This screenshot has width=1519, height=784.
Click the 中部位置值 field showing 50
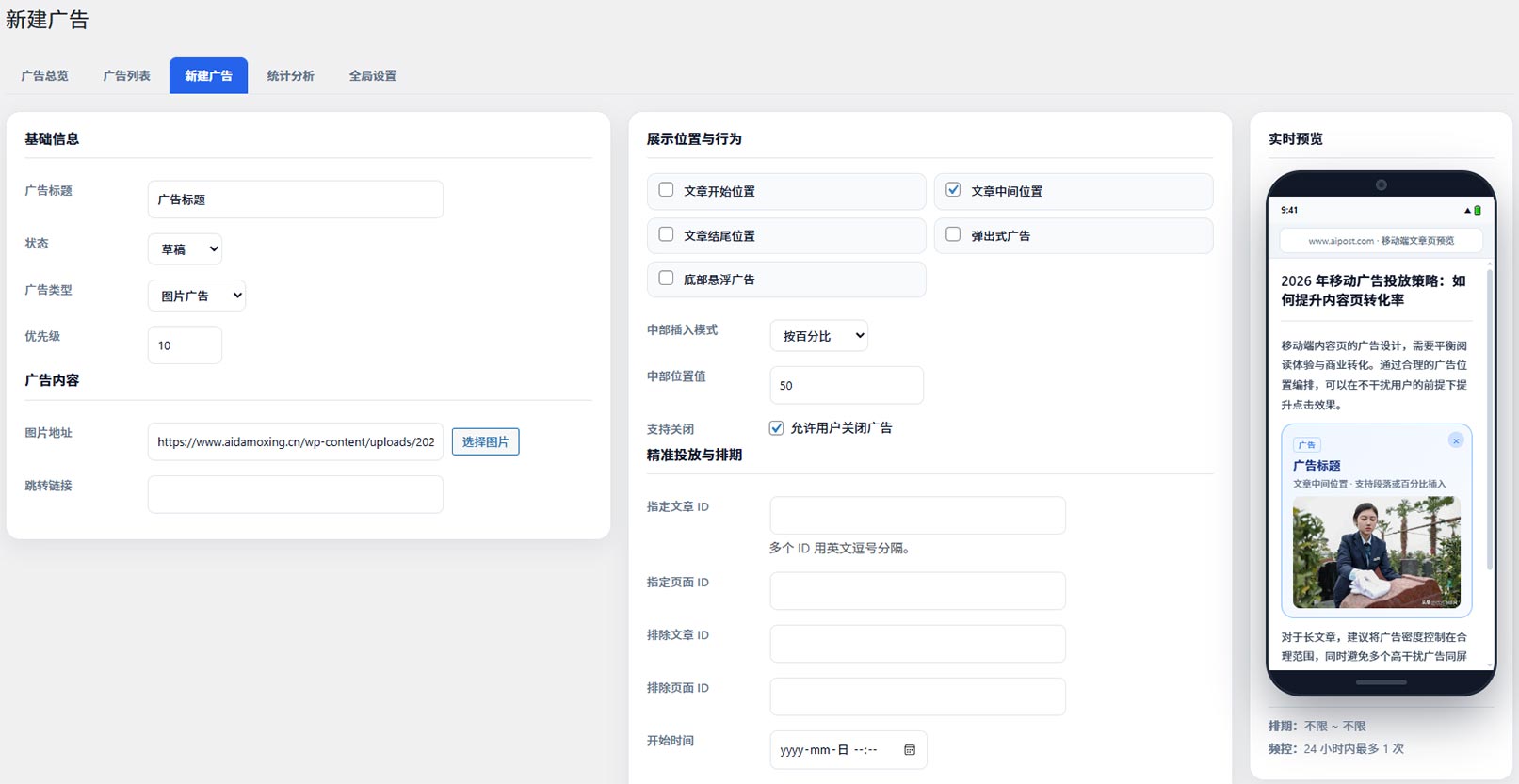[x=847, y=385]
